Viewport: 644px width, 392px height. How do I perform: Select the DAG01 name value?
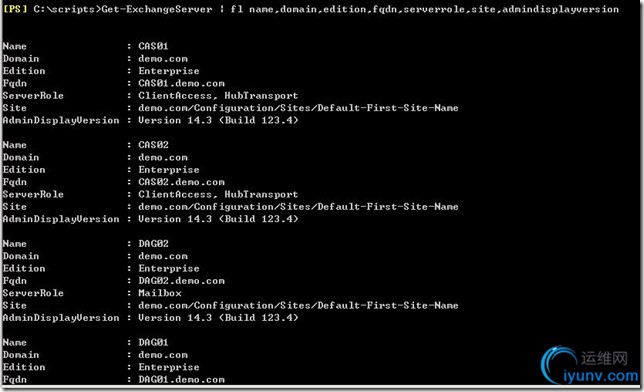click(153, 342)
